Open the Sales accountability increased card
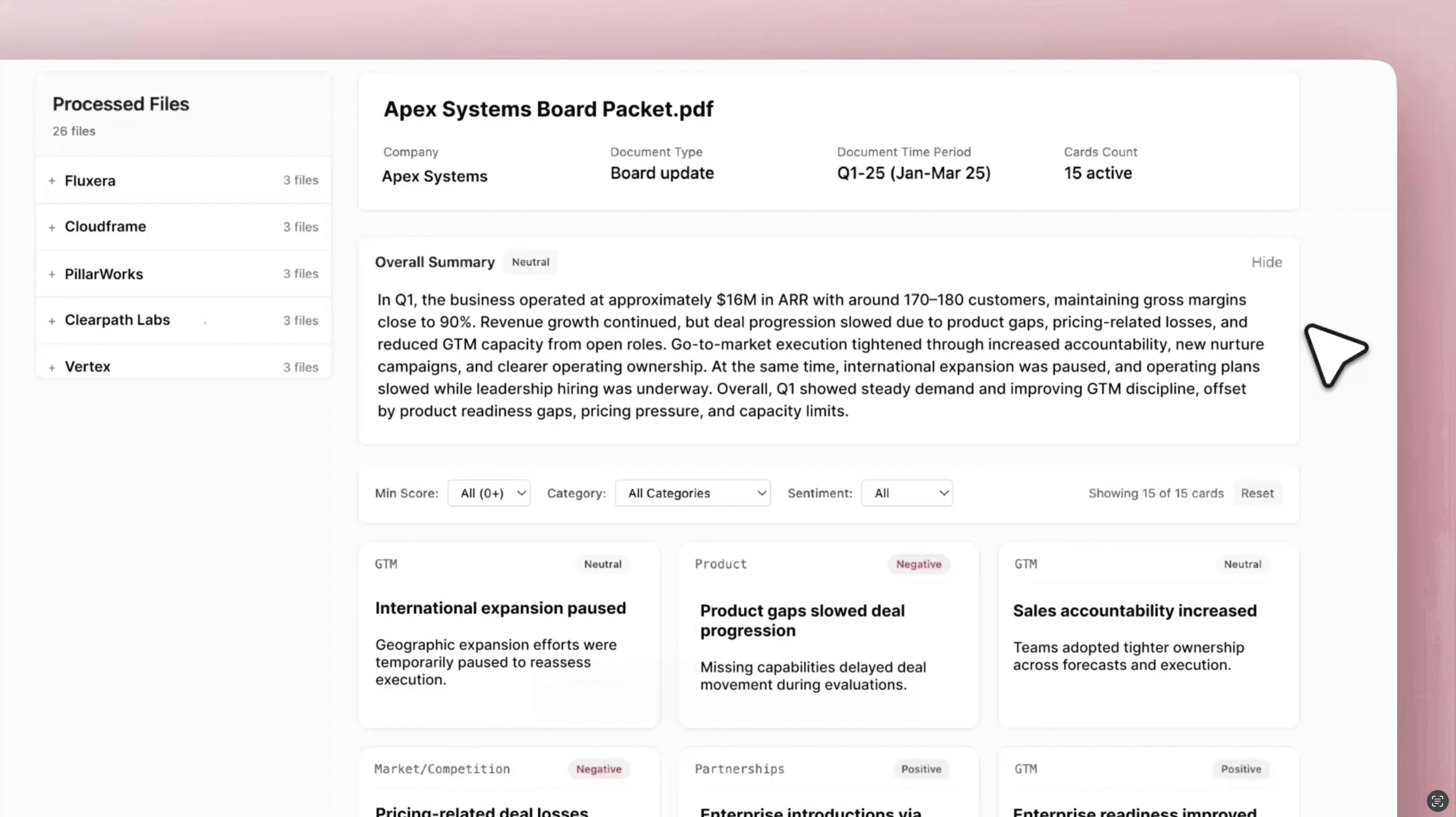Viewport: 1456px width, 817px height. pyautogui.click(x=1135, y=611)
